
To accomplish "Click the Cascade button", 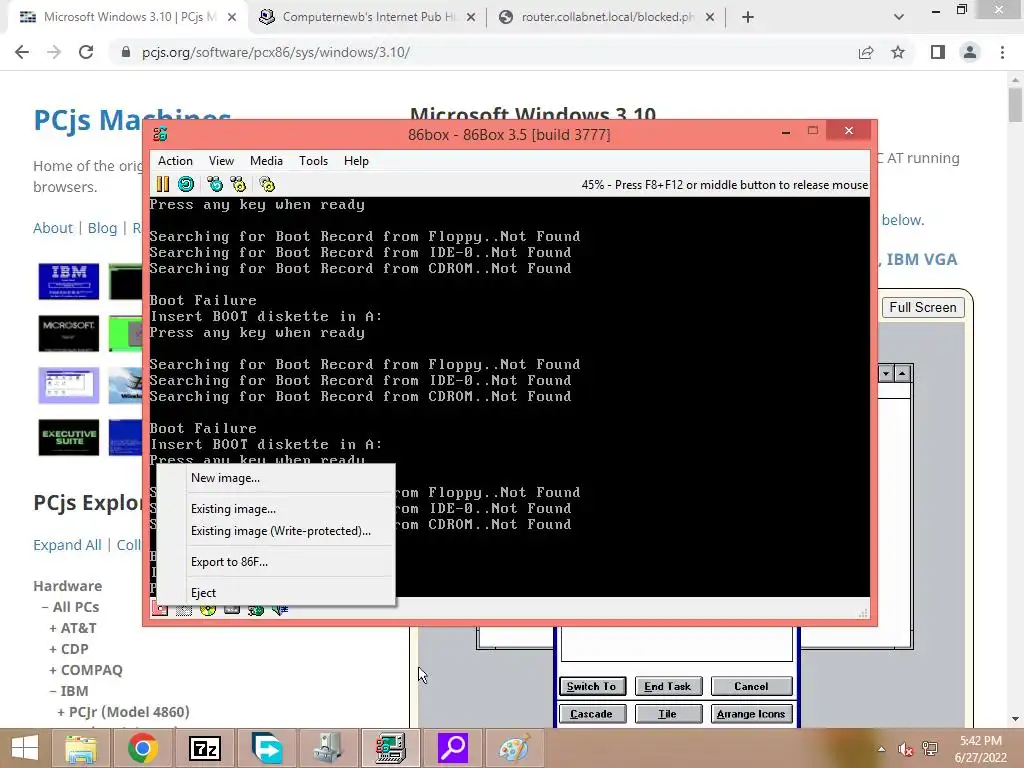I will point(592,714).
